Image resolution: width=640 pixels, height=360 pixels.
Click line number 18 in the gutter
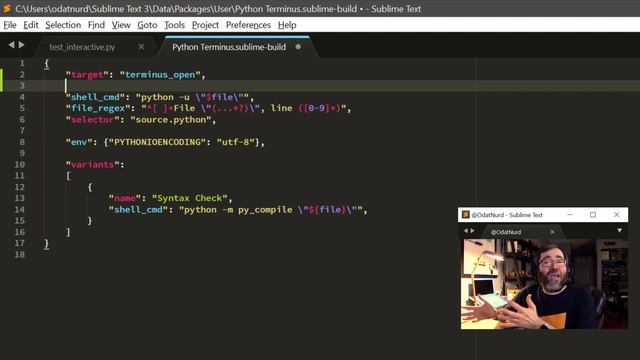[19, 254]
